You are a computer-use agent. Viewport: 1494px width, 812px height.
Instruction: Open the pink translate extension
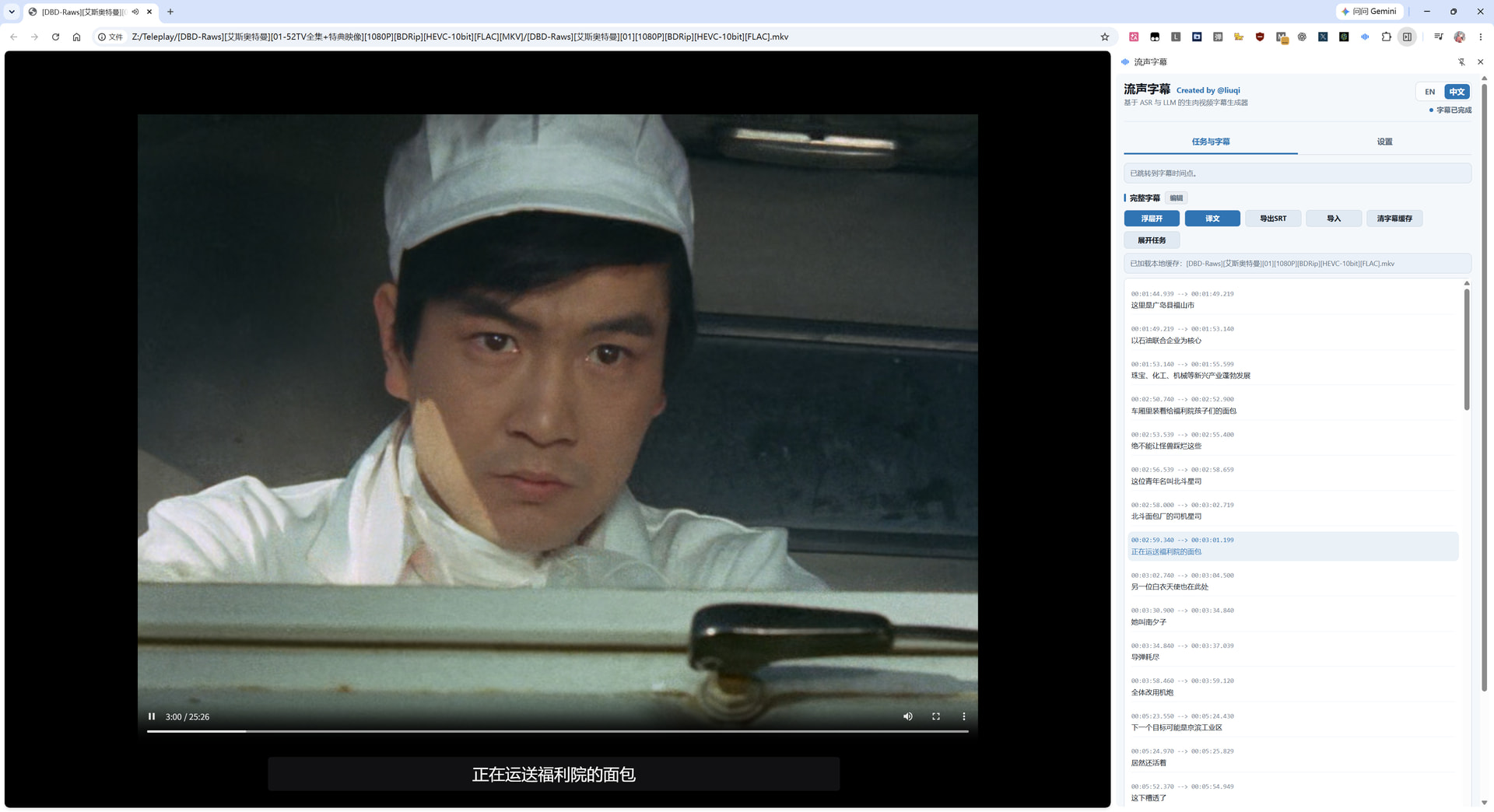[1134, 37]
